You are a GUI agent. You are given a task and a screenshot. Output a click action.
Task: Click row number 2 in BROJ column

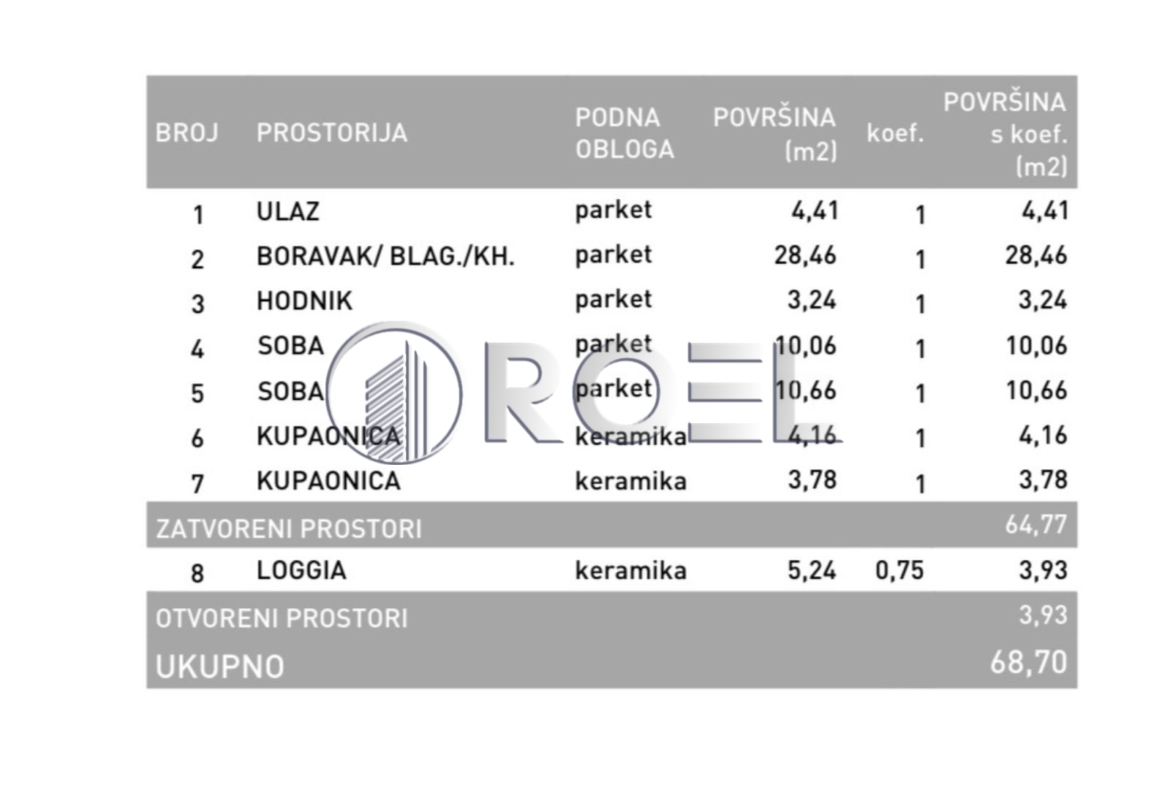point(197,260)
